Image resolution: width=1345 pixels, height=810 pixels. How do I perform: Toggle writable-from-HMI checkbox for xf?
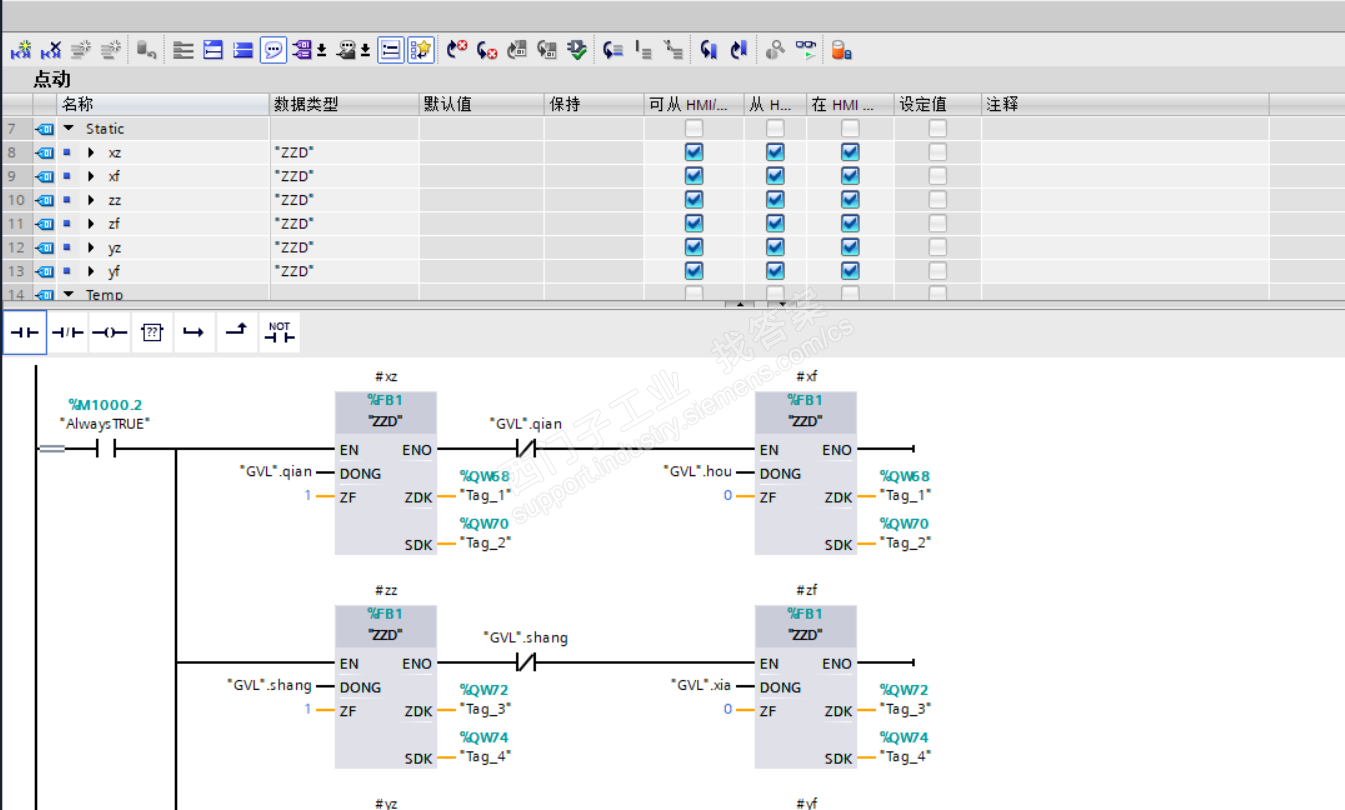(775, 176)
